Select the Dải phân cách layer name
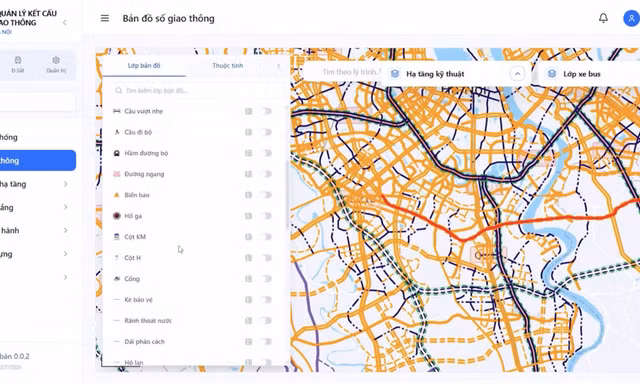 144,342
